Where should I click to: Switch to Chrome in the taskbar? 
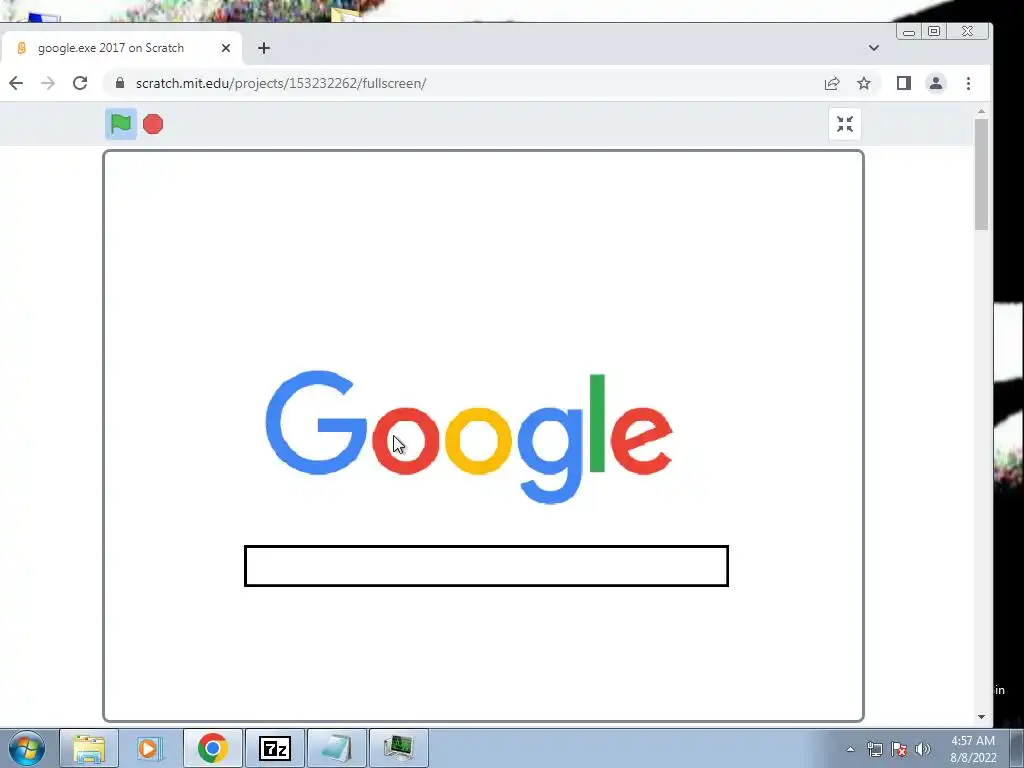[212, 748]
